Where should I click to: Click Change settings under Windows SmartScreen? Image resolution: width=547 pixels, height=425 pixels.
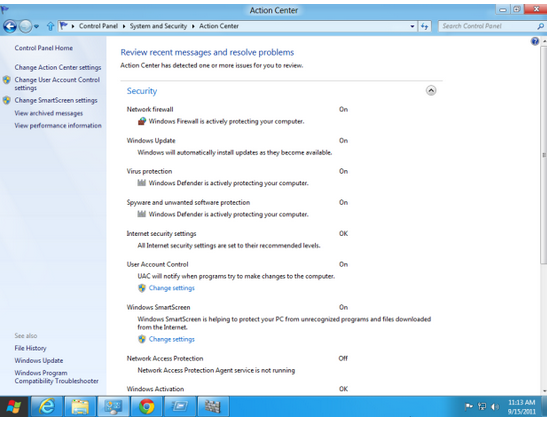(x=172, y=339)
